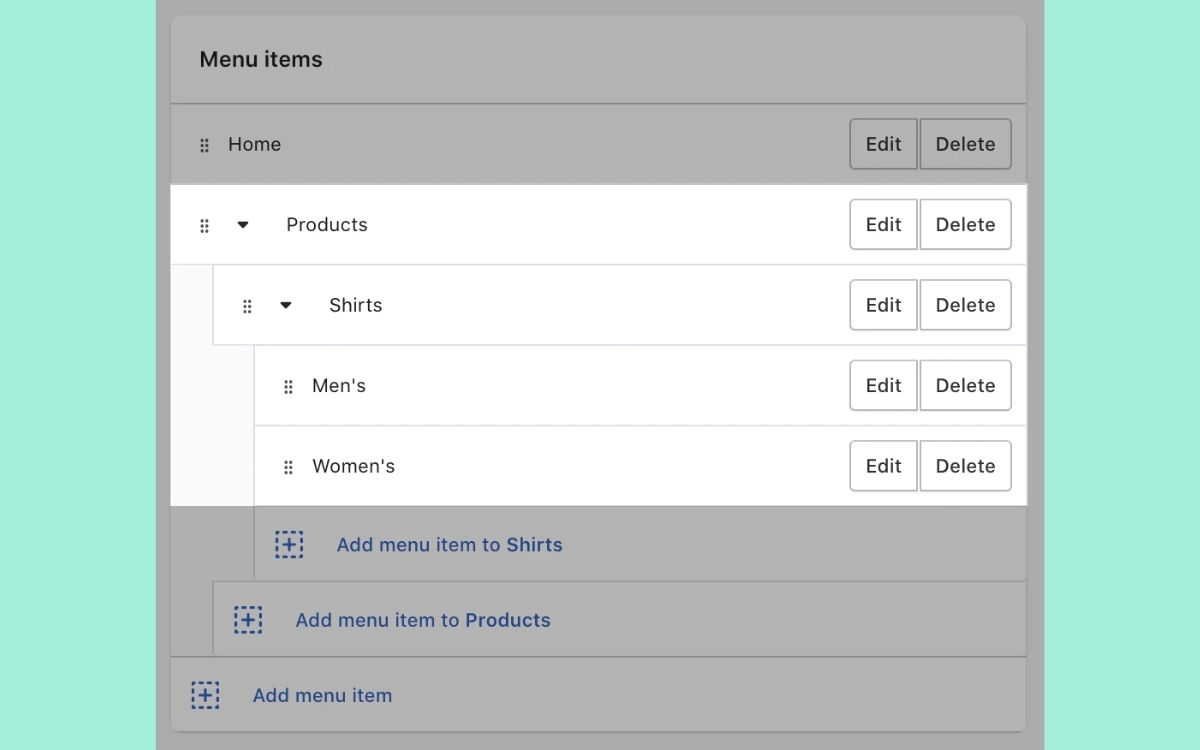Viewport: 1200px width, 750px height.
Task: Edit the Men's menu item
Action: [883, 385]
